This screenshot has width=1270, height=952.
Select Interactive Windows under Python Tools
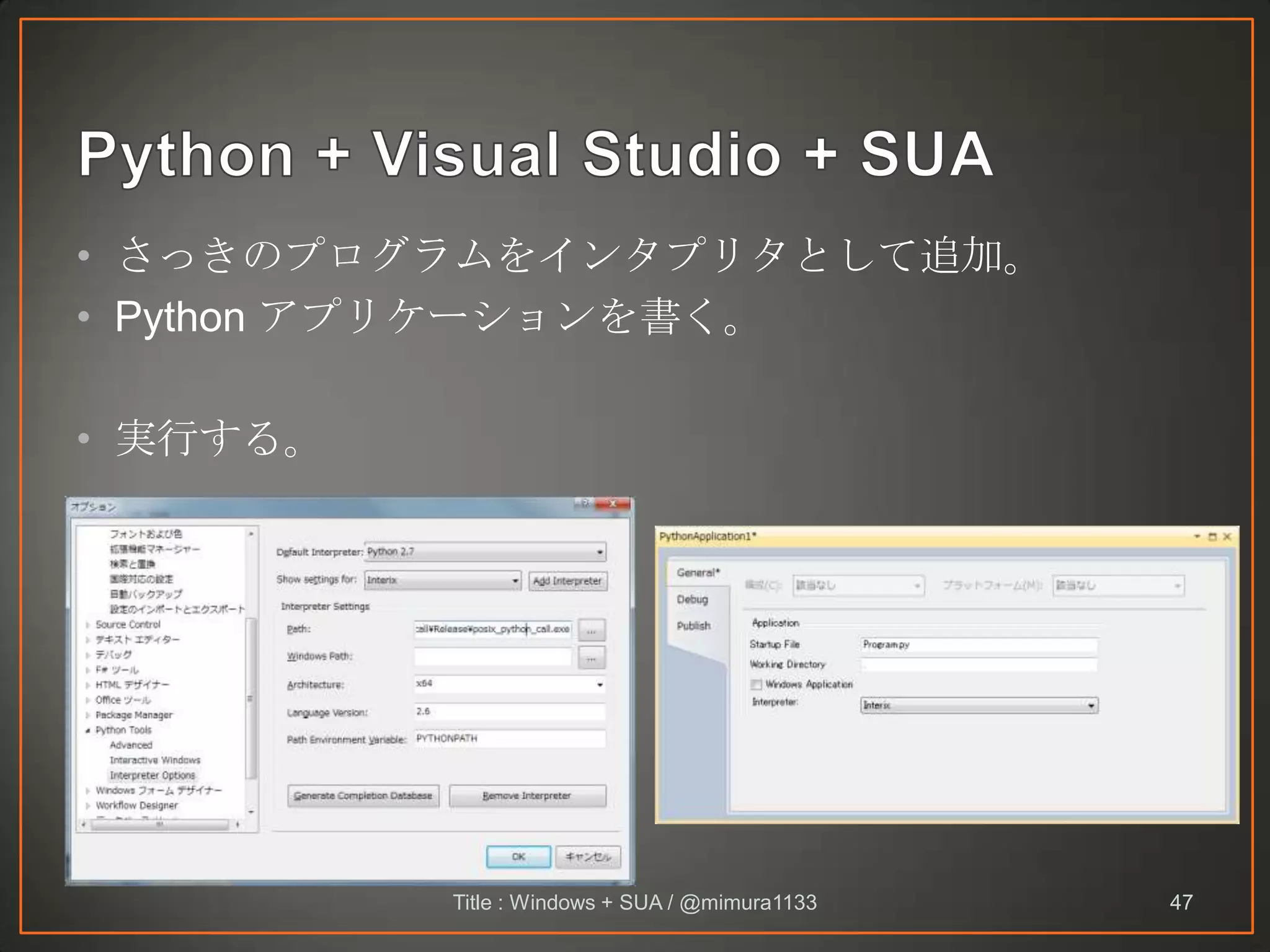[x=155, y=760]
